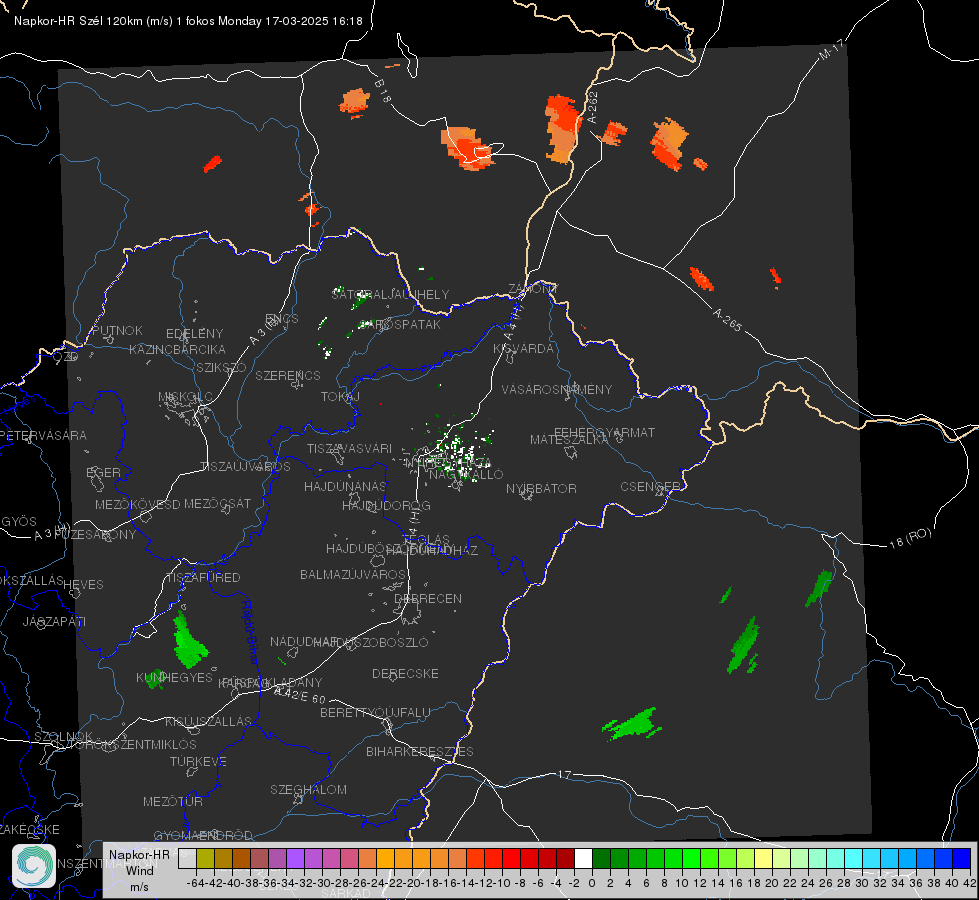
Task: Click the DERECSKE label
Action: tap(405, 674)
